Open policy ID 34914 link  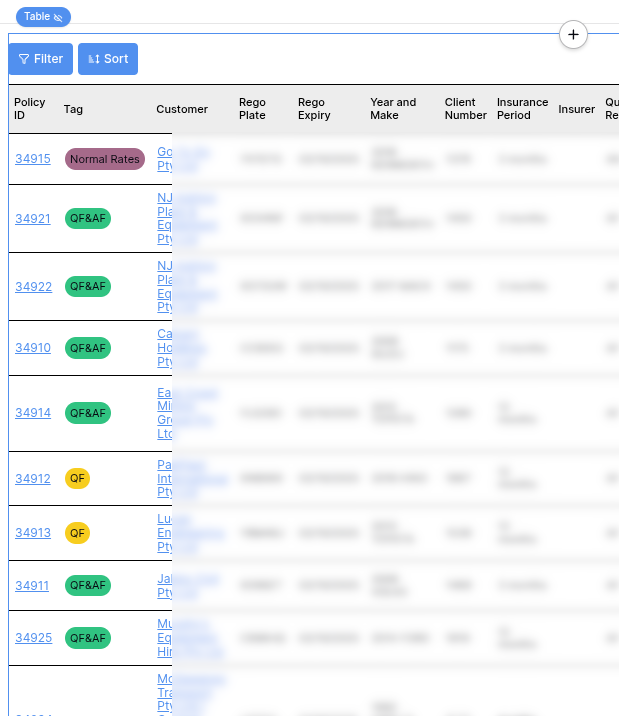click(33, 413)
